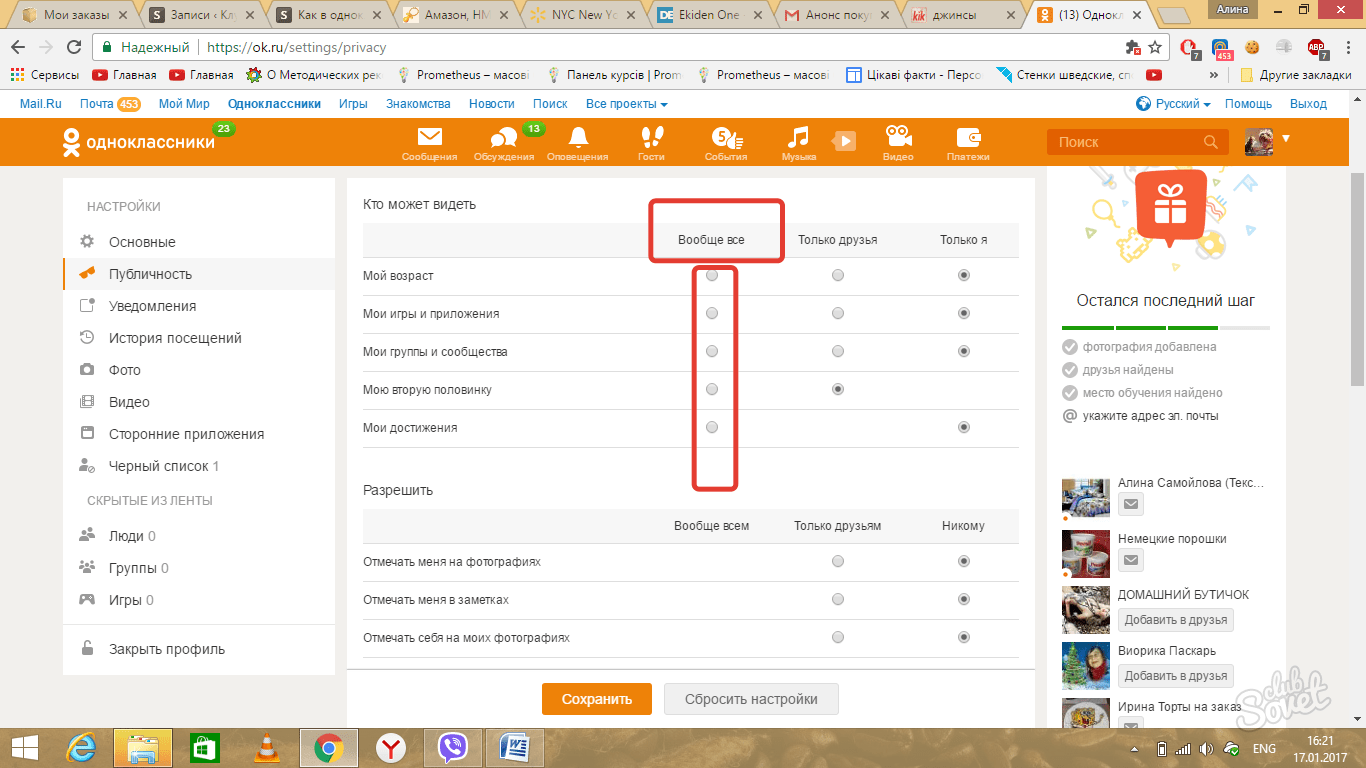Expand Все проекты dropdown
The image size is (1366, 768).
(x=626, y=104)
